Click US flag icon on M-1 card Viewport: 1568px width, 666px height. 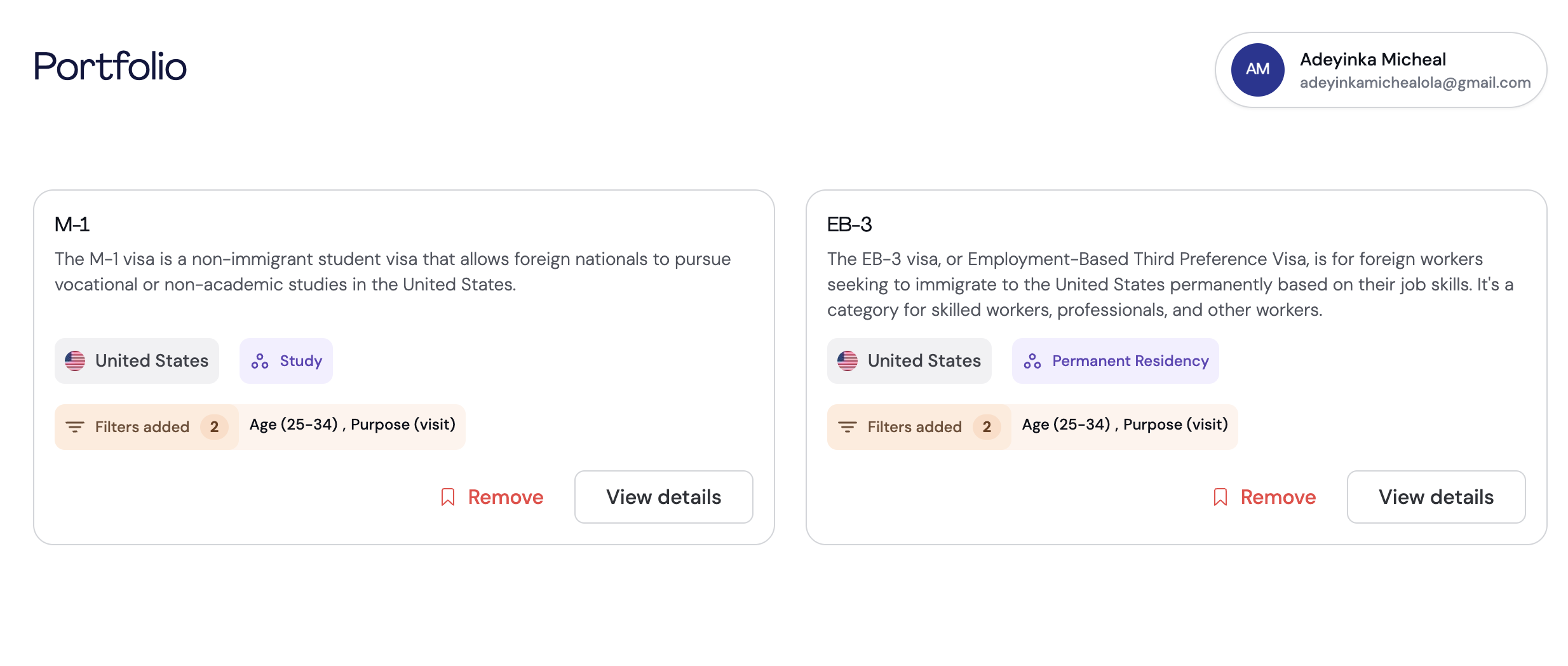75,361
